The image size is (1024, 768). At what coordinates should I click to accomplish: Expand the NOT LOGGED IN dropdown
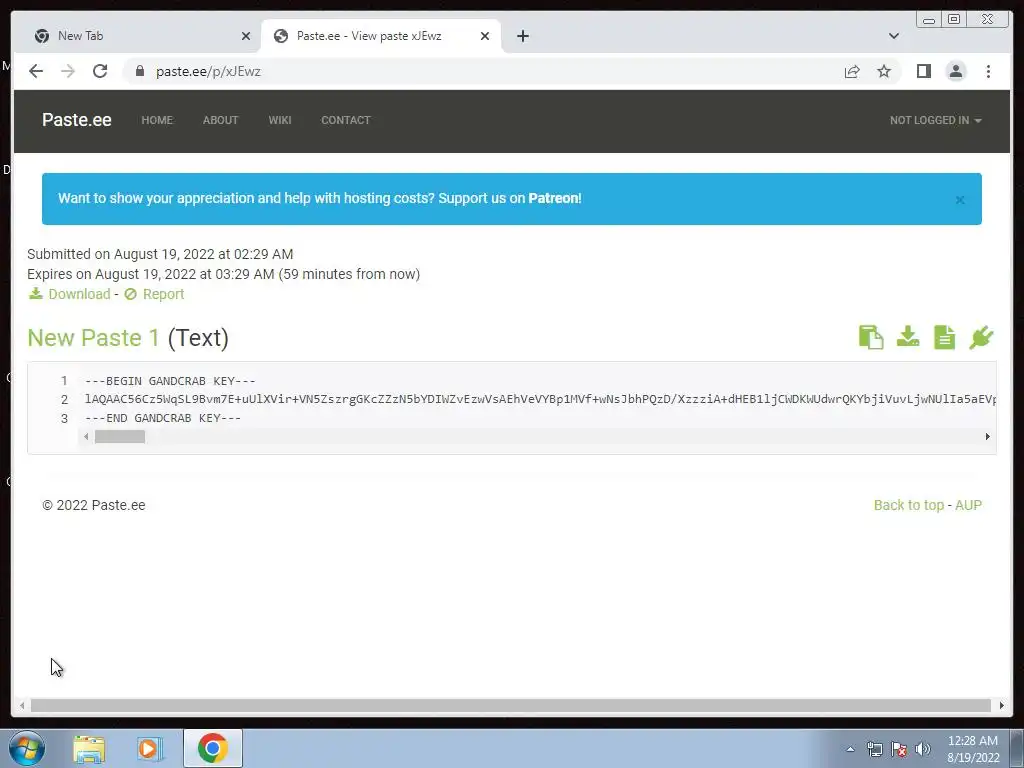click(935, 120)
